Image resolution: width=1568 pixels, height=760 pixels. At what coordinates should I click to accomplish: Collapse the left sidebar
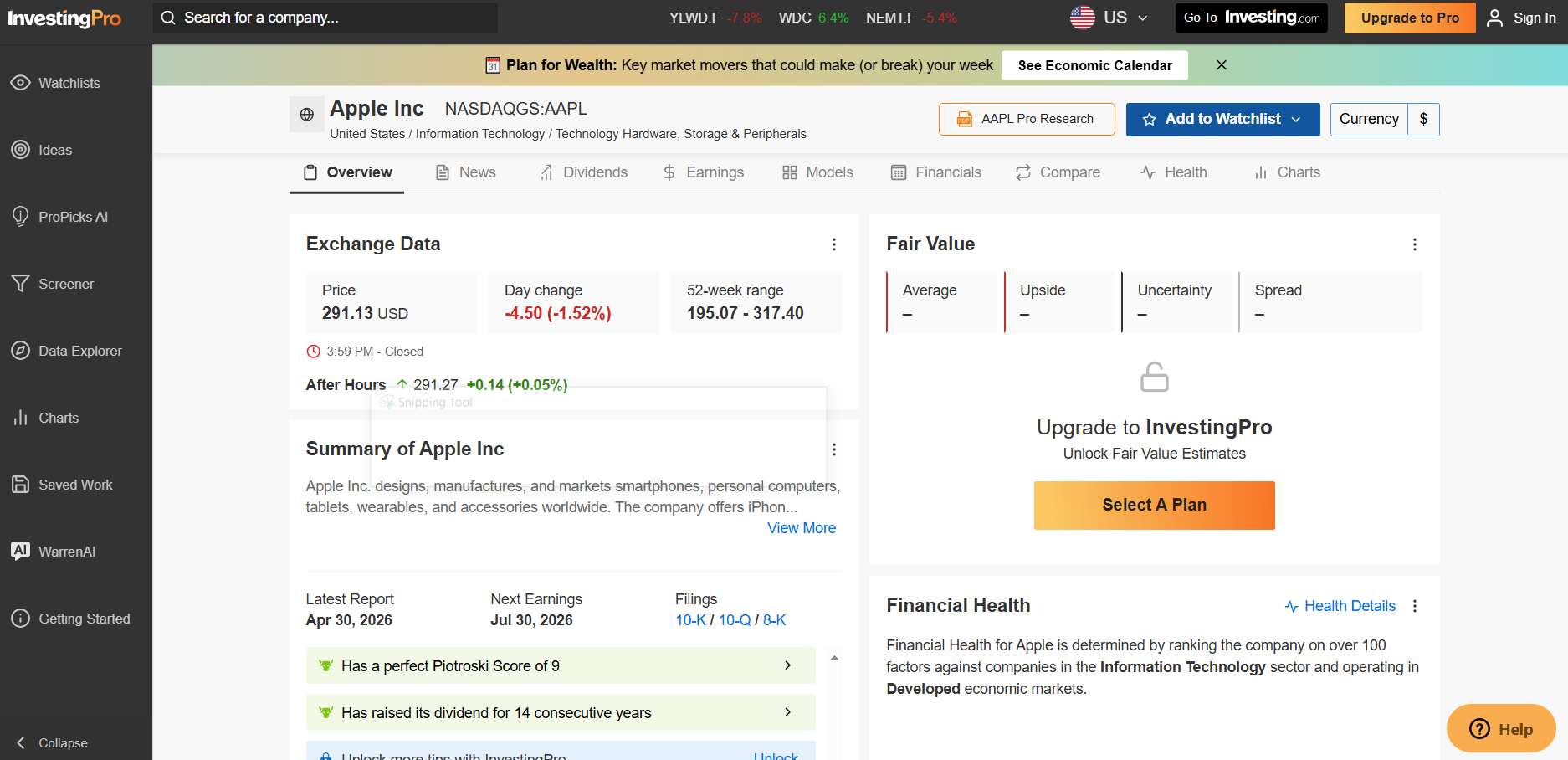[52, 743]
